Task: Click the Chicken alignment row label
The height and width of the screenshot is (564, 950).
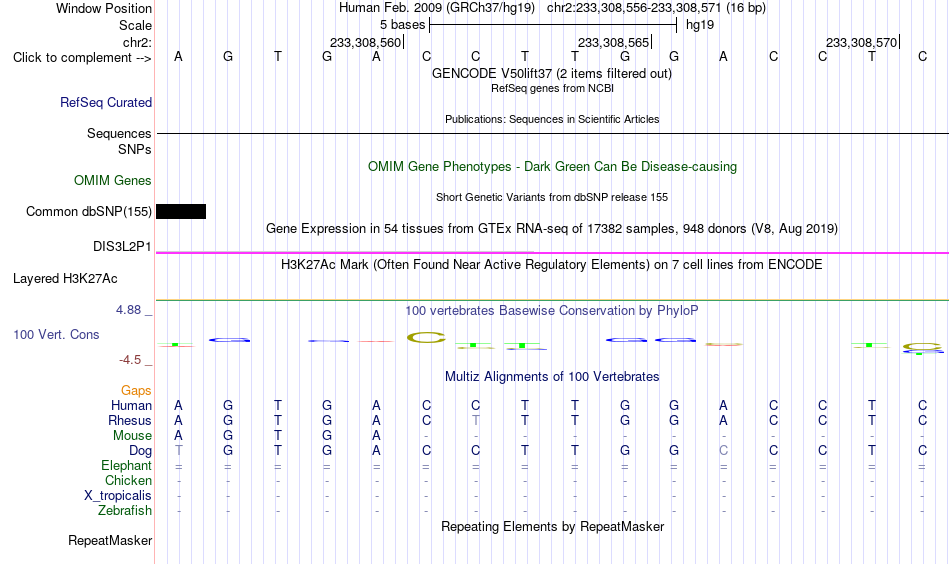Action: tap(128, 480)
